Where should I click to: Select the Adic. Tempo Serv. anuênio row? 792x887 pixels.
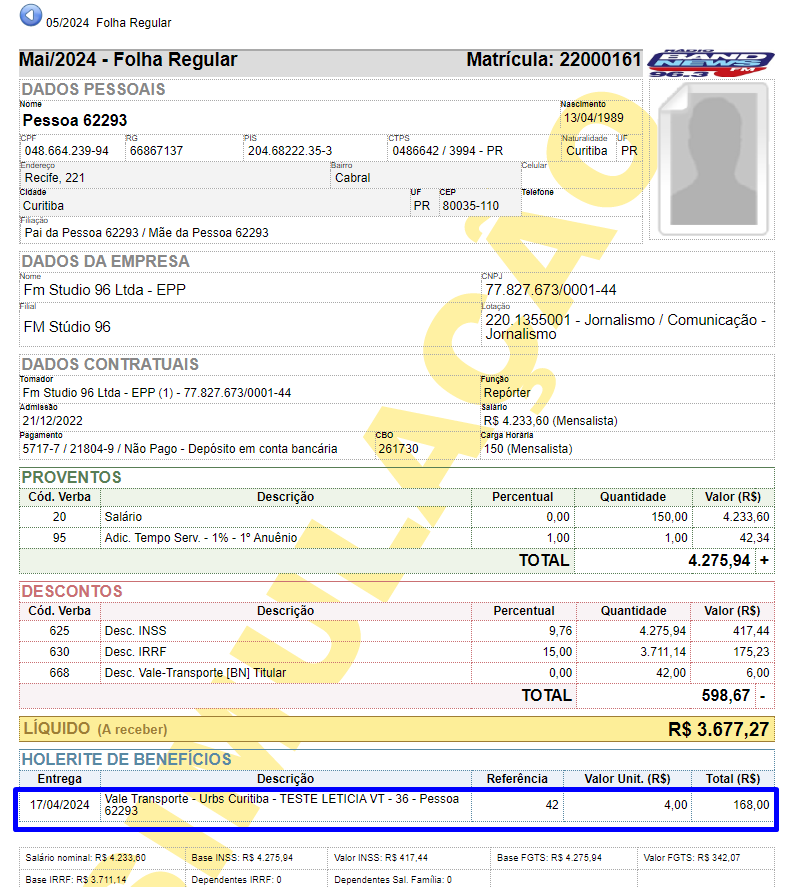click(397, 538)
